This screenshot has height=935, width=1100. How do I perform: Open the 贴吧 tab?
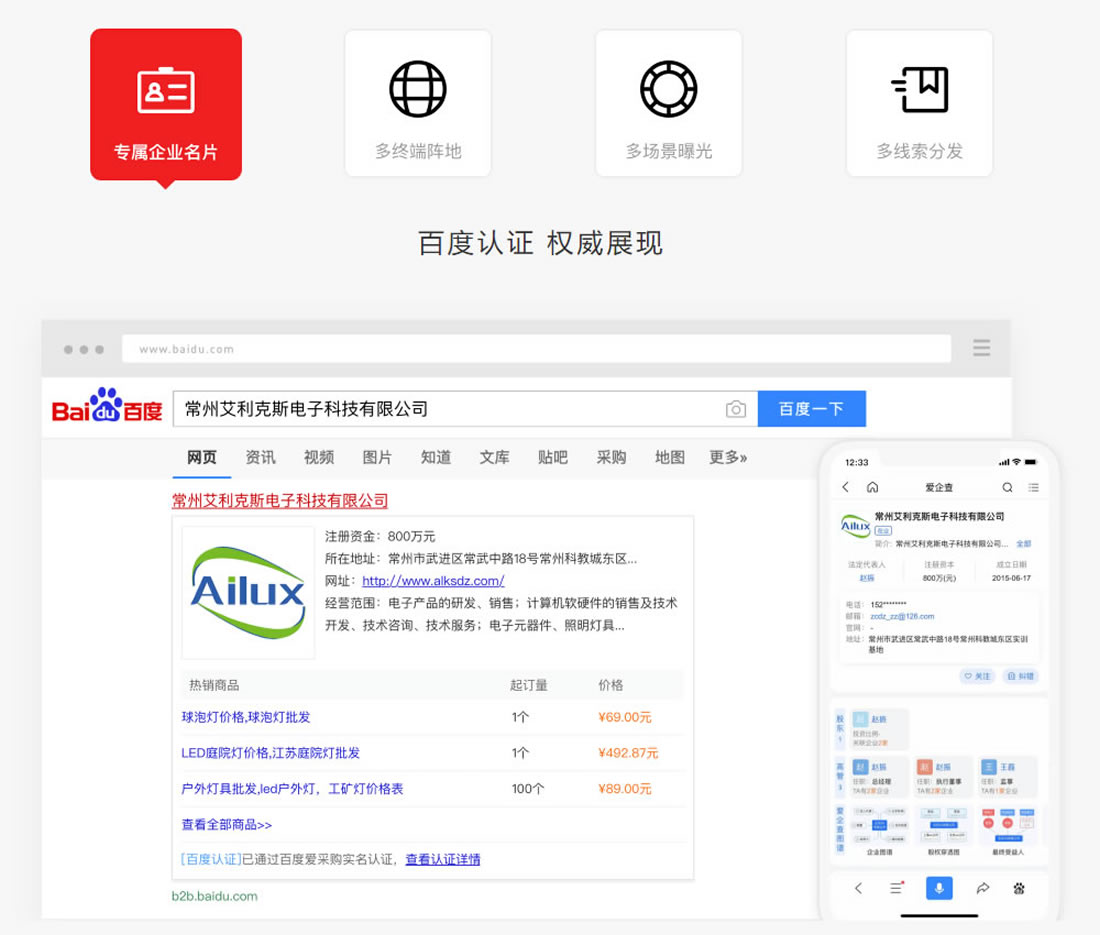click(553, 457)
